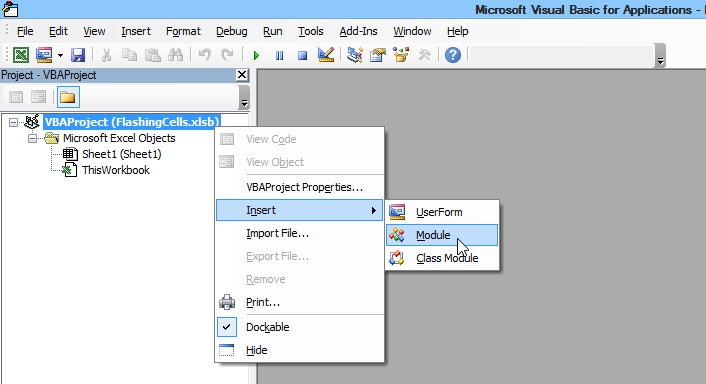Expand Insert submenu in context menu
706x384 pixels.
click(299, 210)
